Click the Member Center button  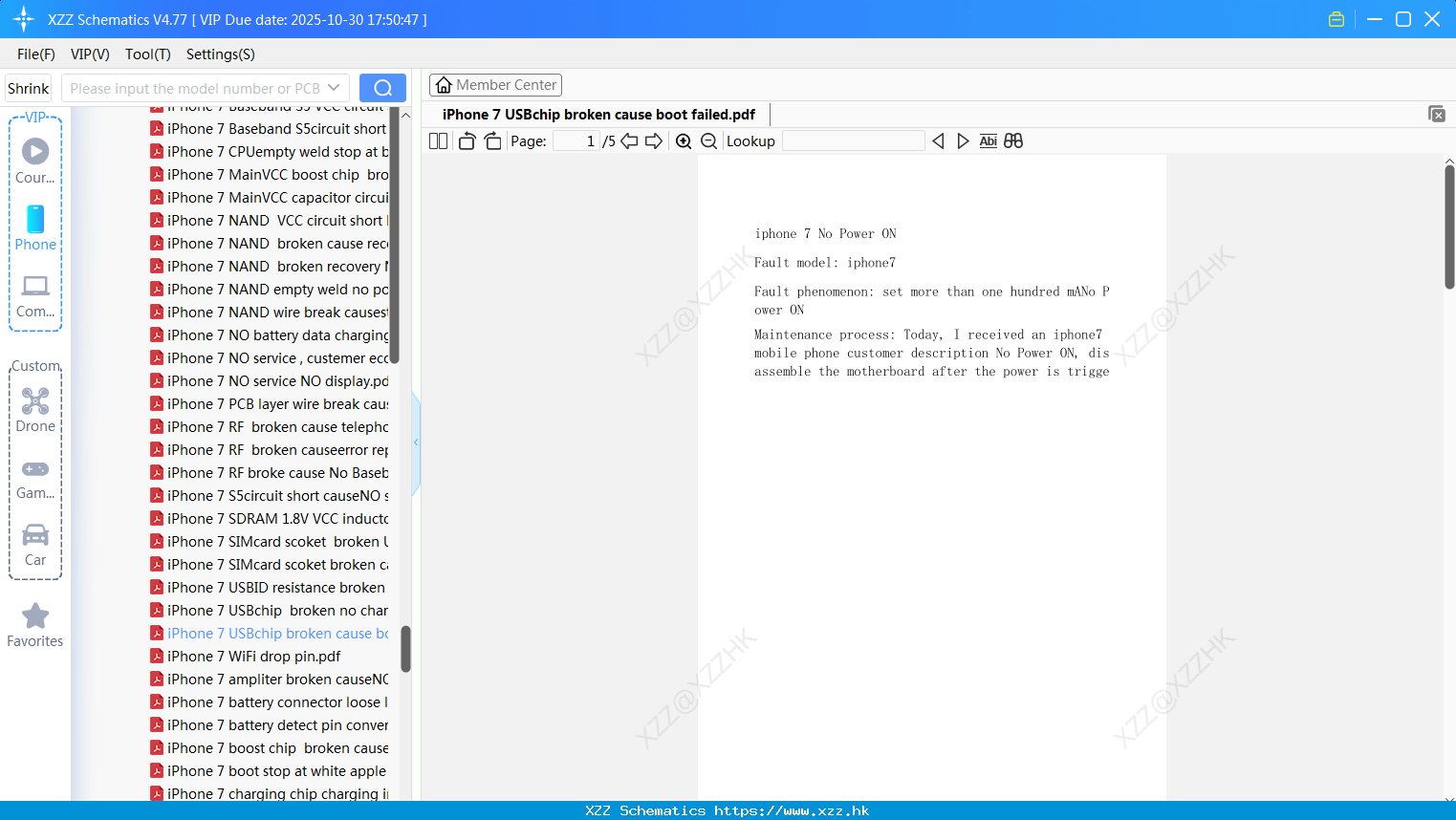tap(495, 85)
